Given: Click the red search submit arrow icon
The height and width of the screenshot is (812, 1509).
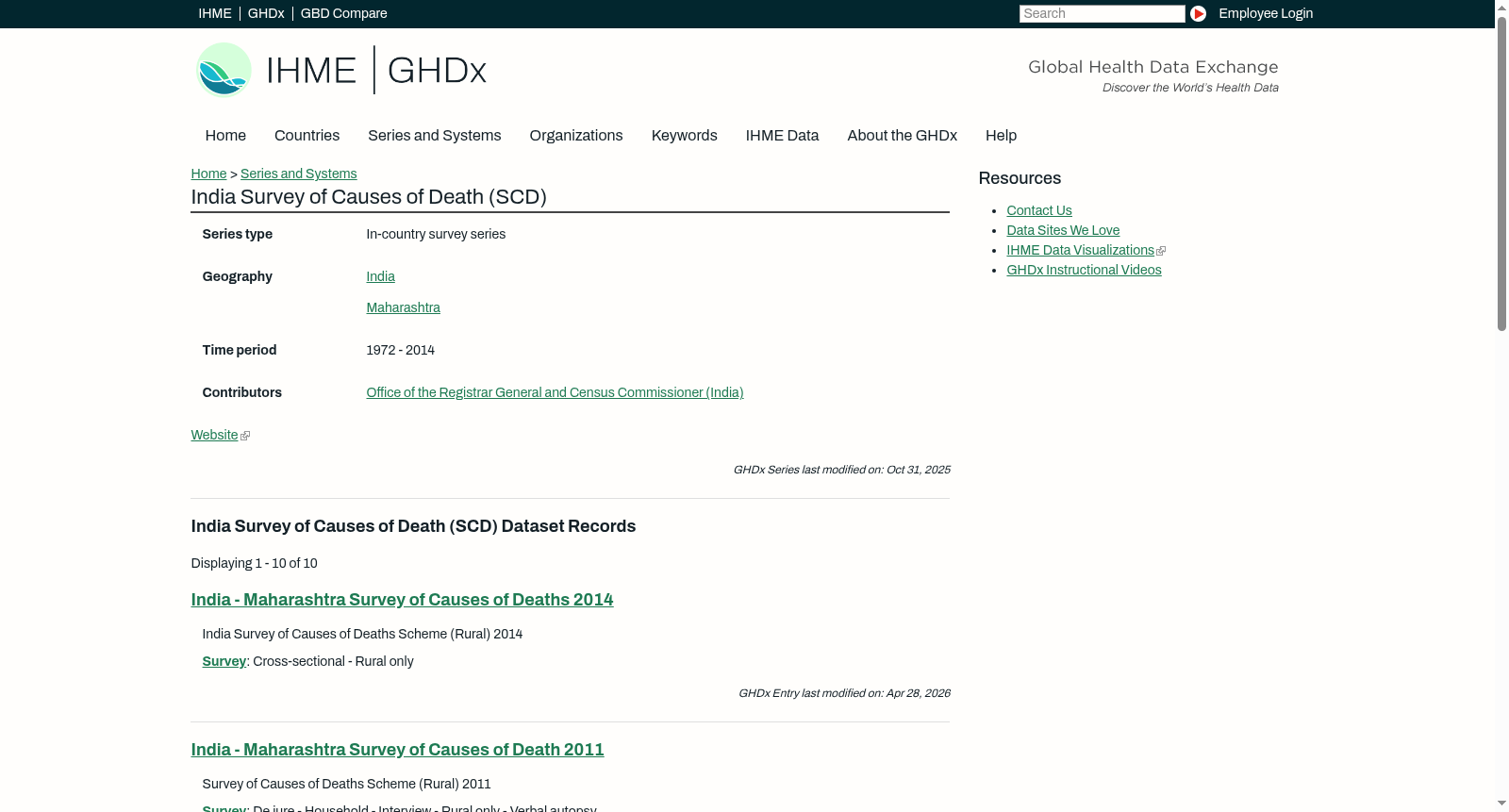Looking at the screenshot, I should point(1198,13).
